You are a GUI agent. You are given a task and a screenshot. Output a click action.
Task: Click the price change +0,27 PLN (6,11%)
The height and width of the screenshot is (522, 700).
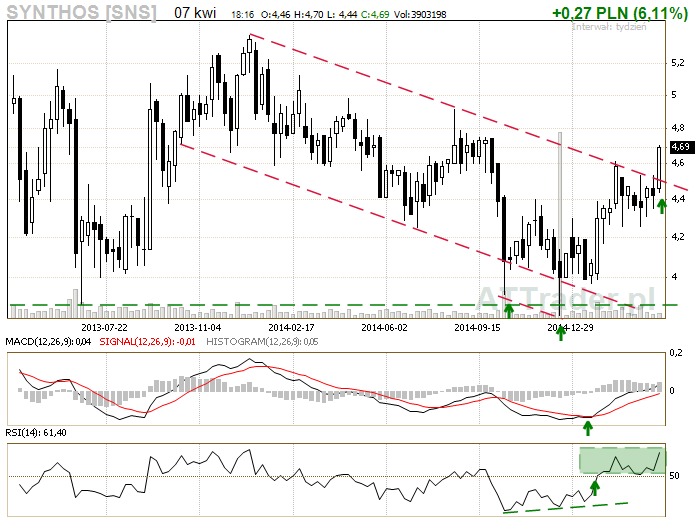[620, 13]
